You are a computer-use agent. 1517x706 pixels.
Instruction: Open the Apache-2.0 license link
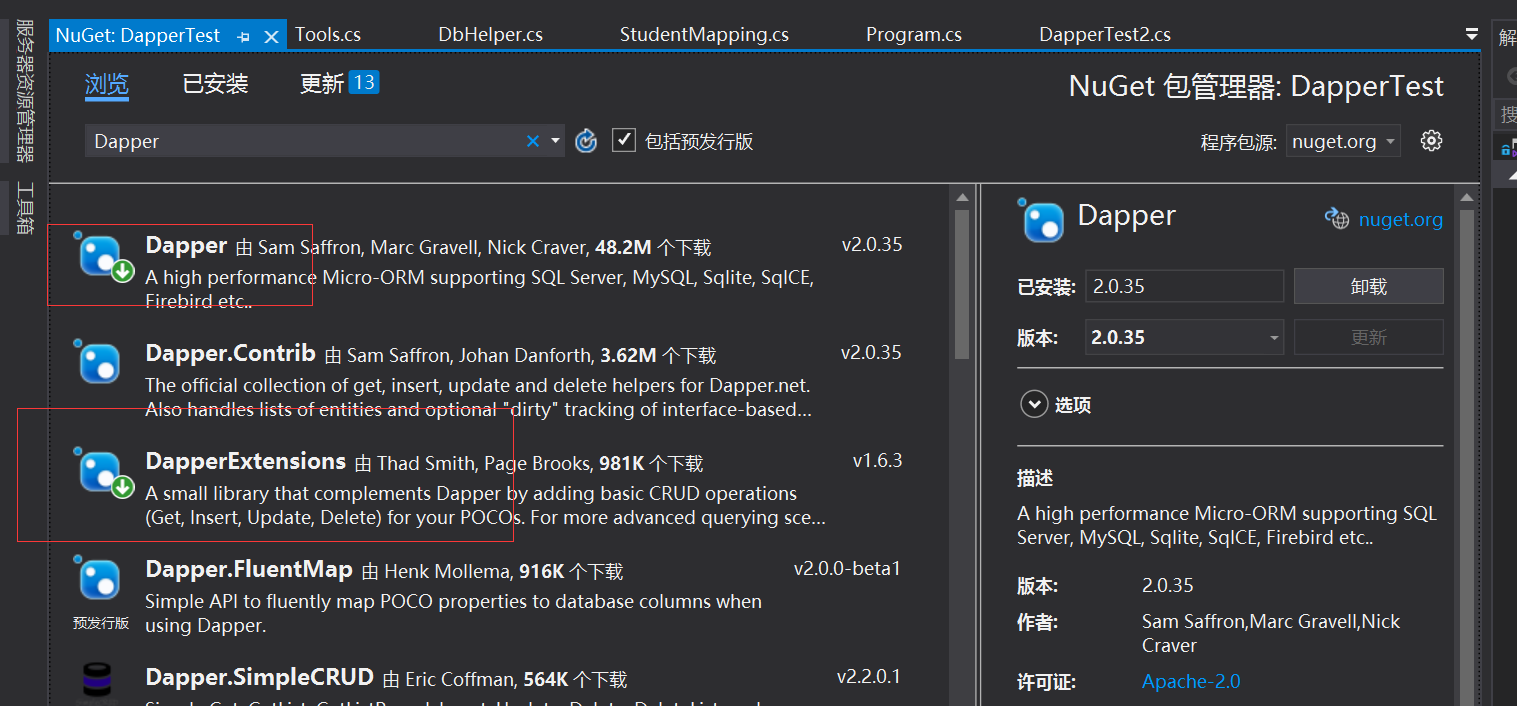1191,681
